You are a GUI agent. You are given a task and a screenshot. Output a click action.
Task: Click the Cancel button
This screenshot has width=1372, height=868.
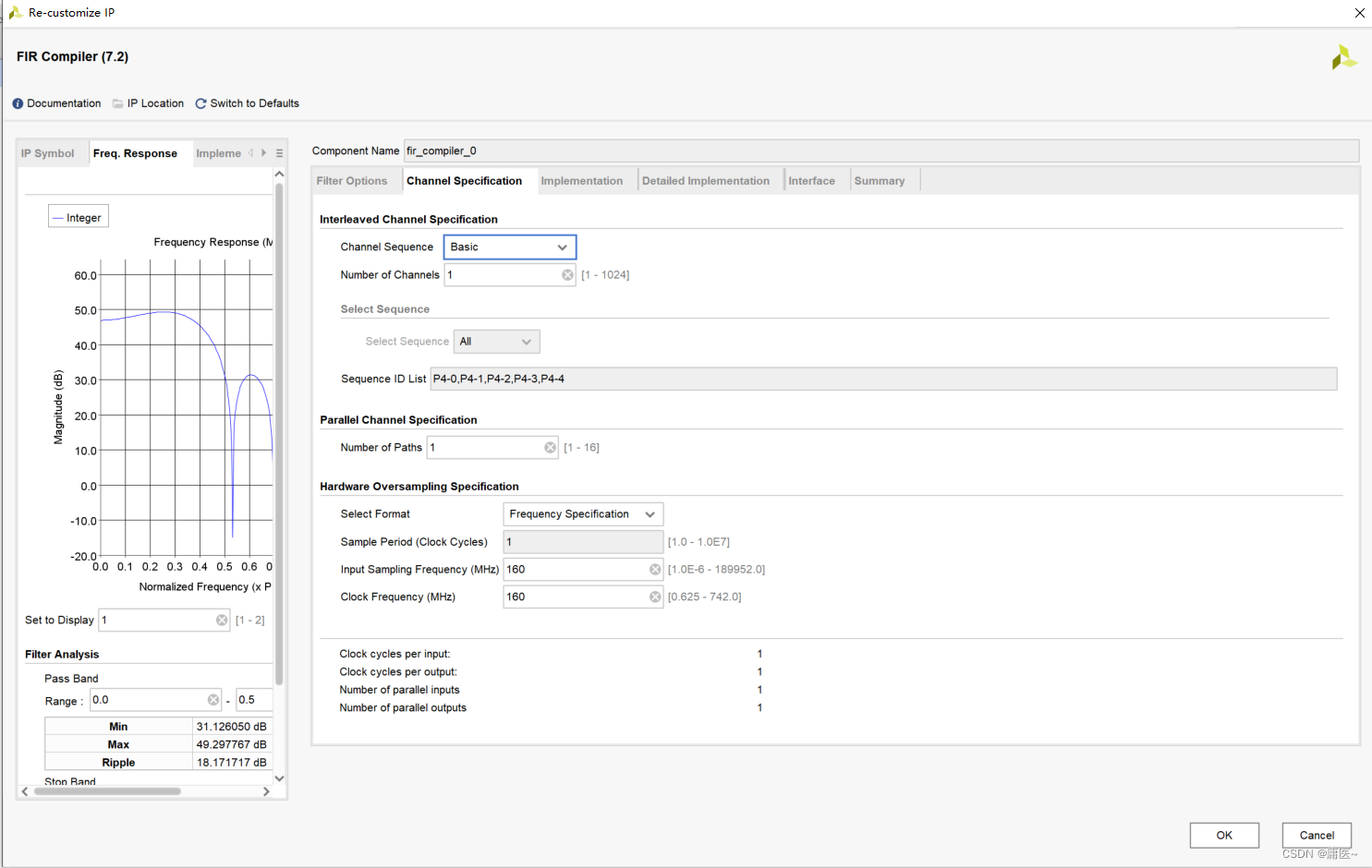click(x=1317, y=836)
